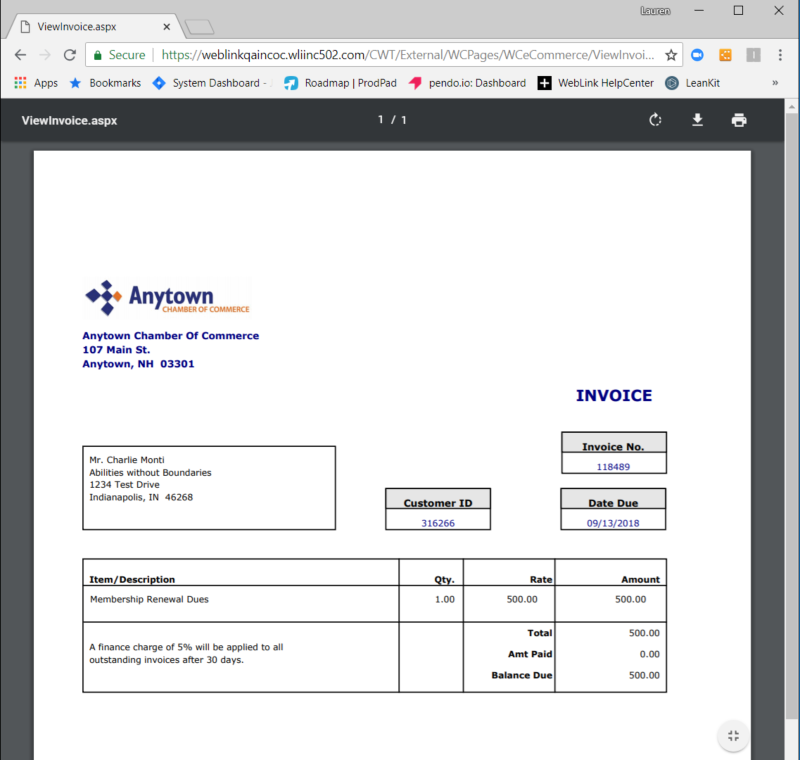The width and height of the screenshot is (800, 760).
Task: Bookmark this page with the star icon
Action: (x=671, y=55)
